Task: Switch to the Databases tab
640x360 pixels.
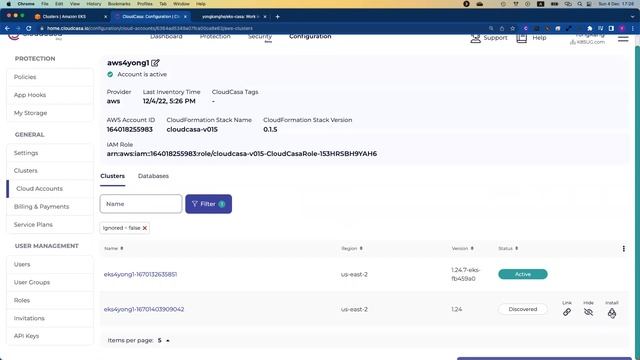Action: pos(153,176)
